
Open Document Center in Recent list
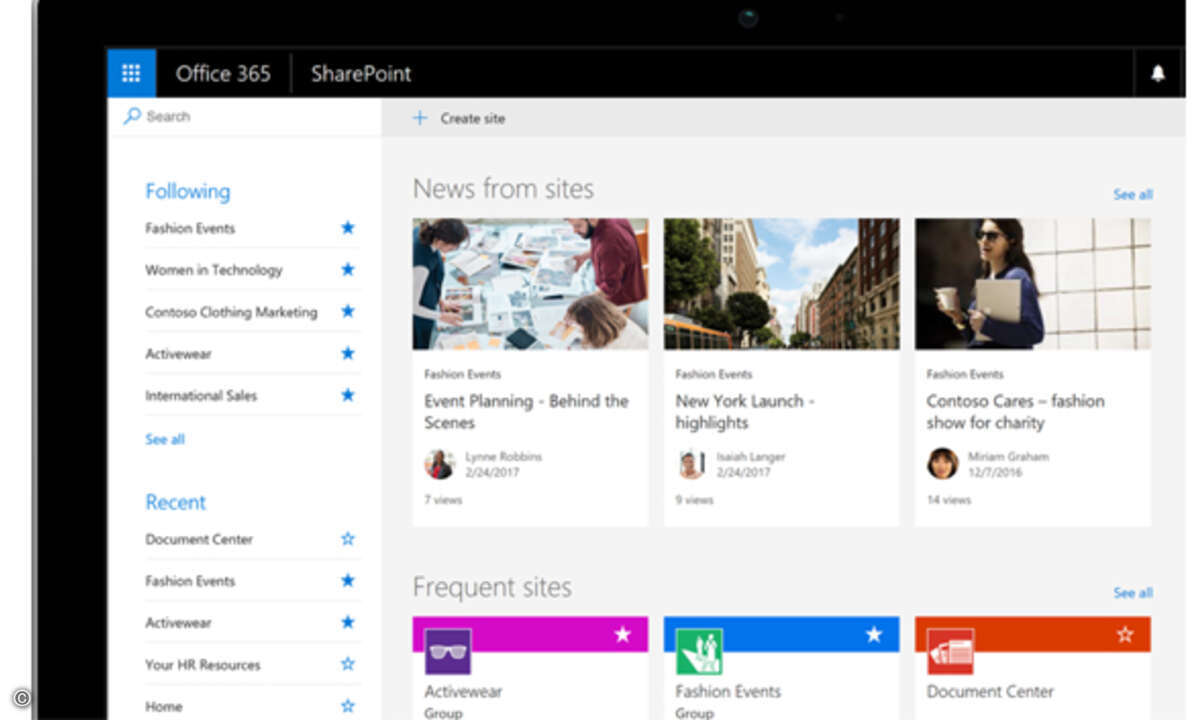coord(199,539)
